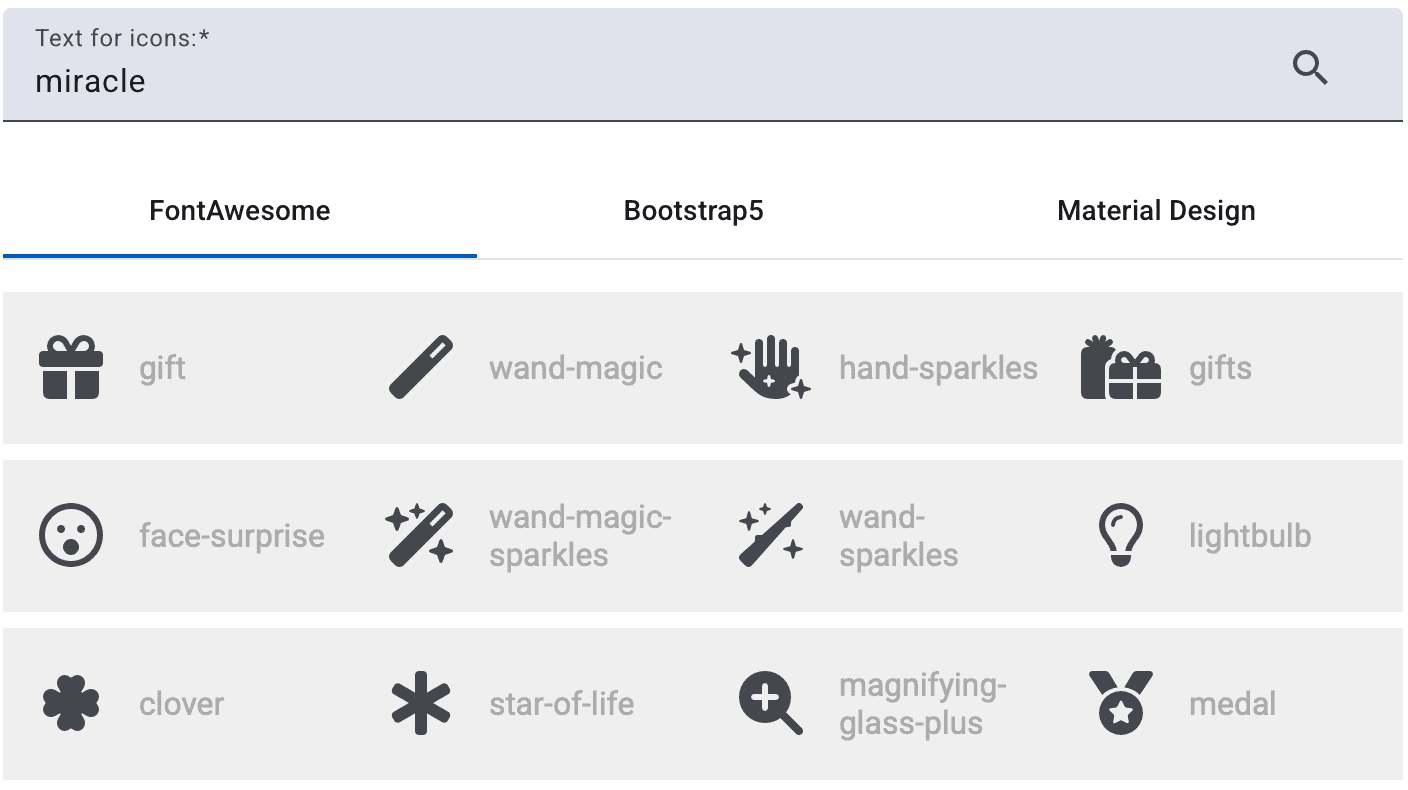The height and width of the screenshot is (790, 1408).
Task: Pick the clover icon
Action: [x=70, y=703]
